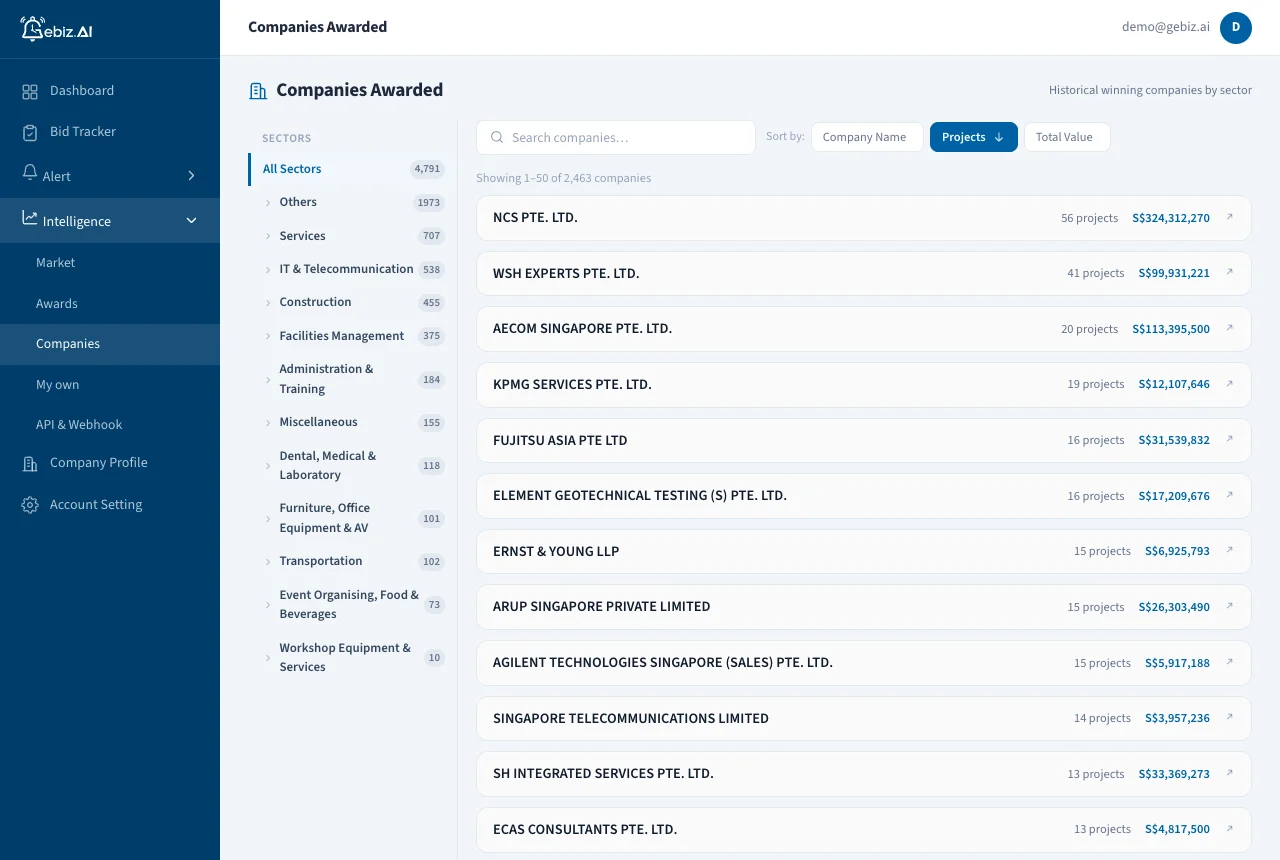Click the Alert bell icon

point(30,173)
